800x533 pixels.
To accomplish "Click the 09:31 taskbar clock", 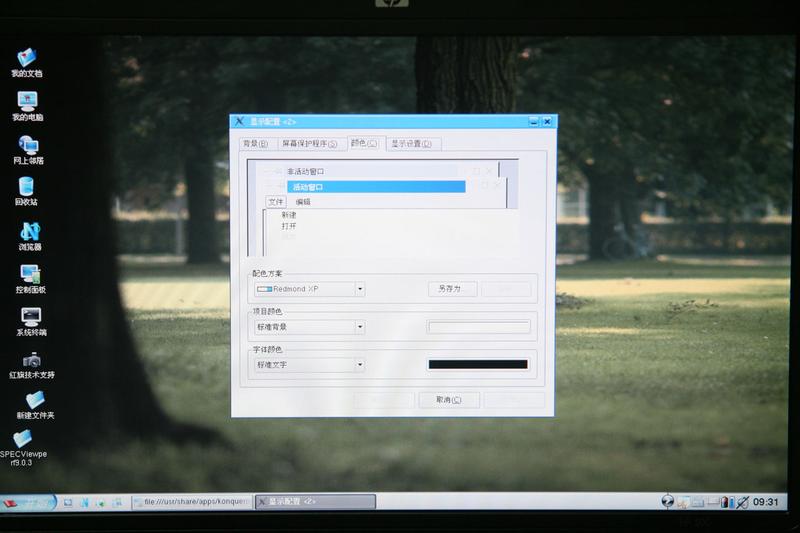I will (766, 502).
